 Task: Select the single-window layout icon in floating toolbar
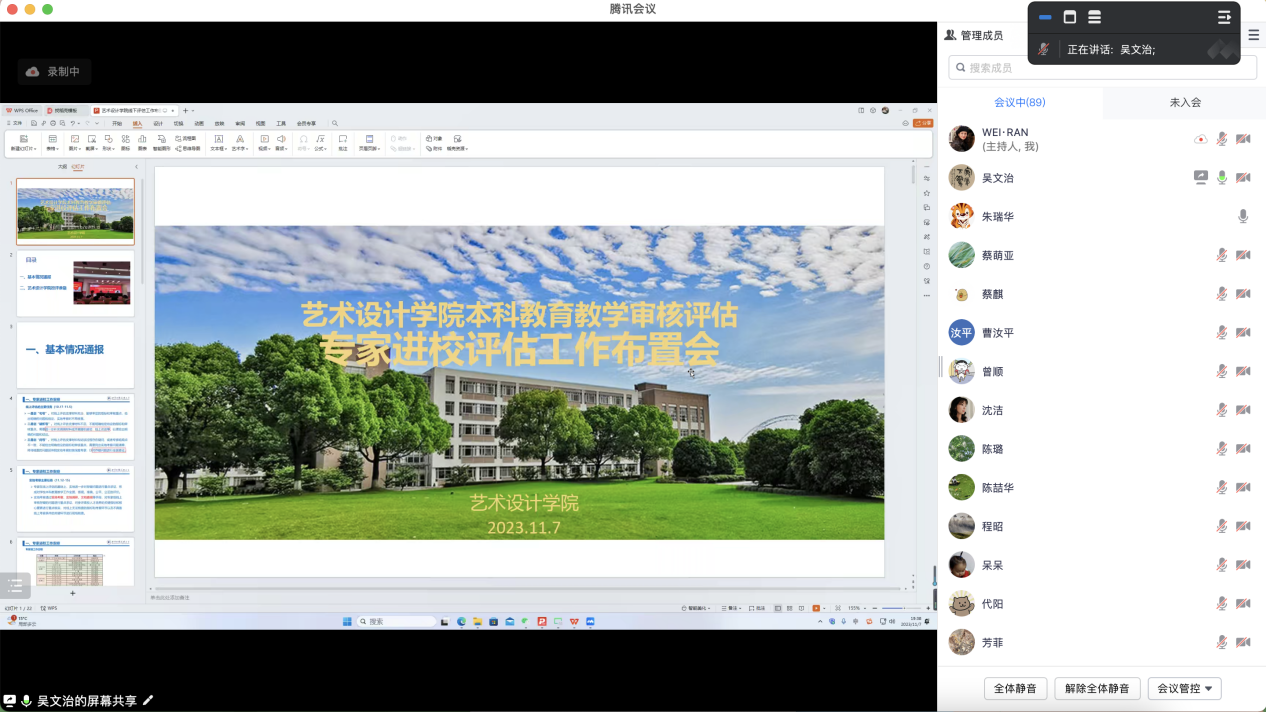click(1069, 17)
